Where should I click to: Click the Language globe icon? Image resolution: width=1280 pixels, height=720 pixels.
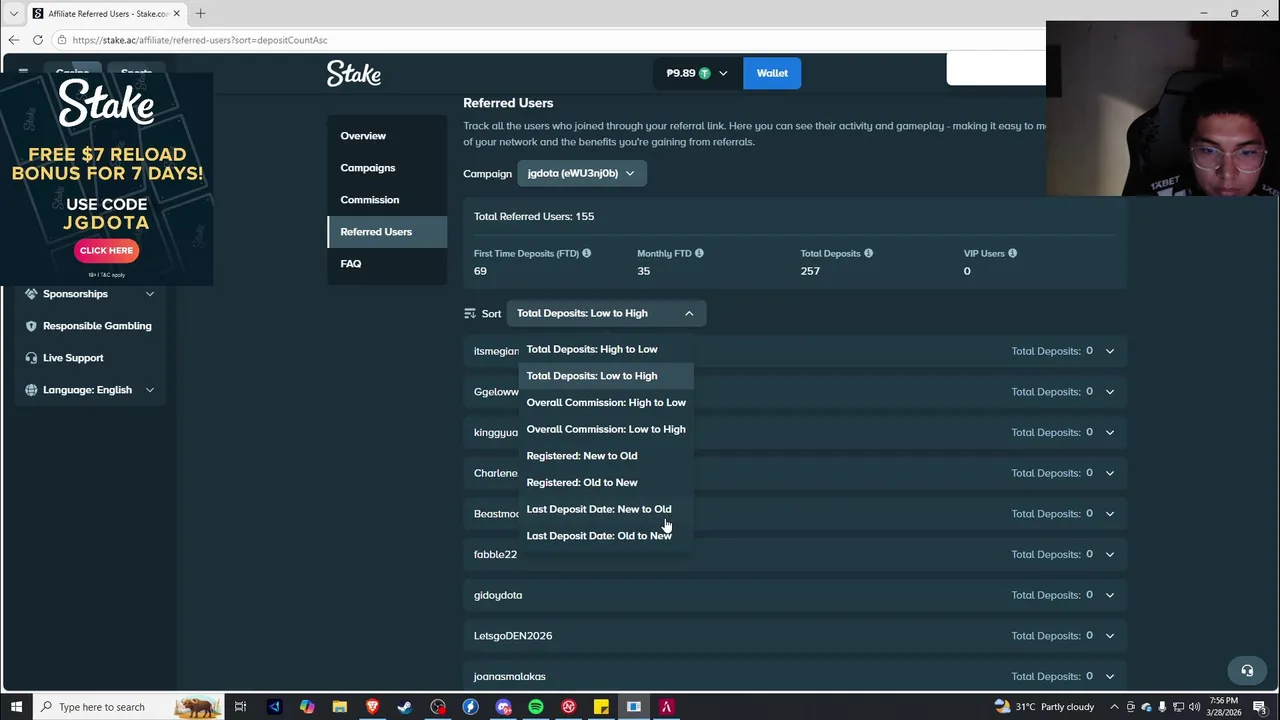click(31, 390)
